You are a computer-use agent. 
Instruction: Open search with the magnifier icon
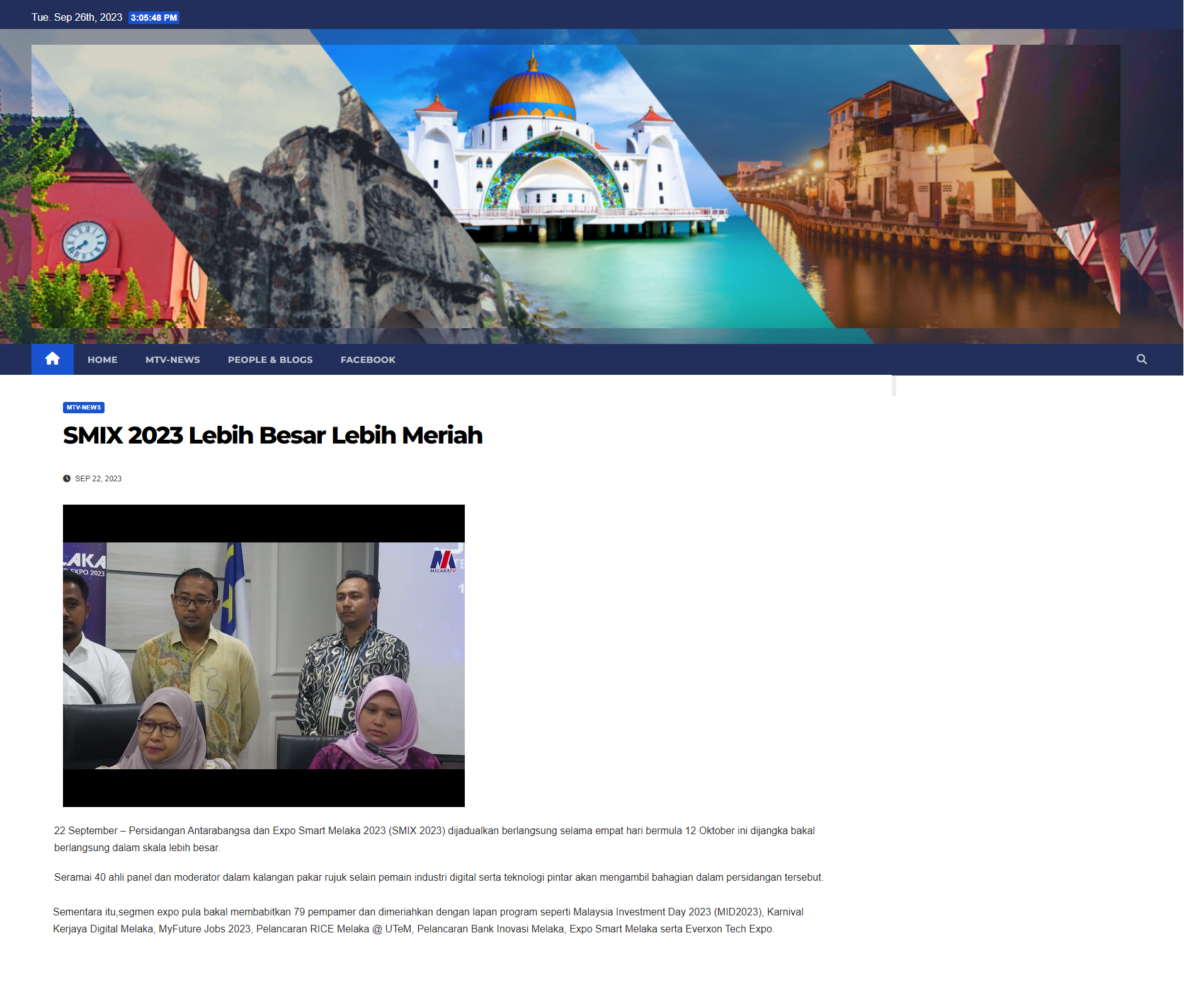click(x=1141, y=359)
